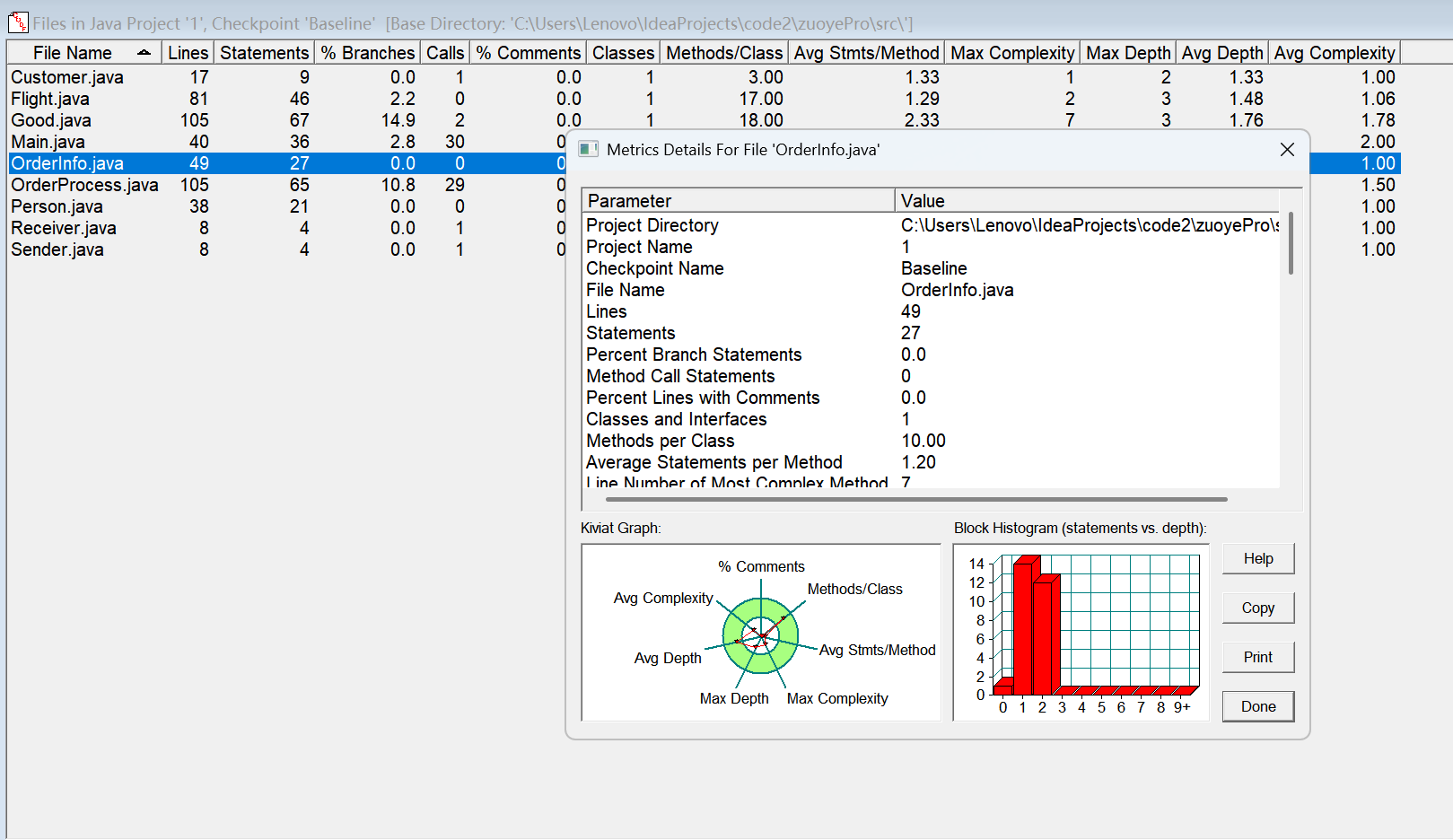Click the Value column header in dialog
Image resolution: width=1453 pixels, height=840 pixels.
pos(1087,201)
